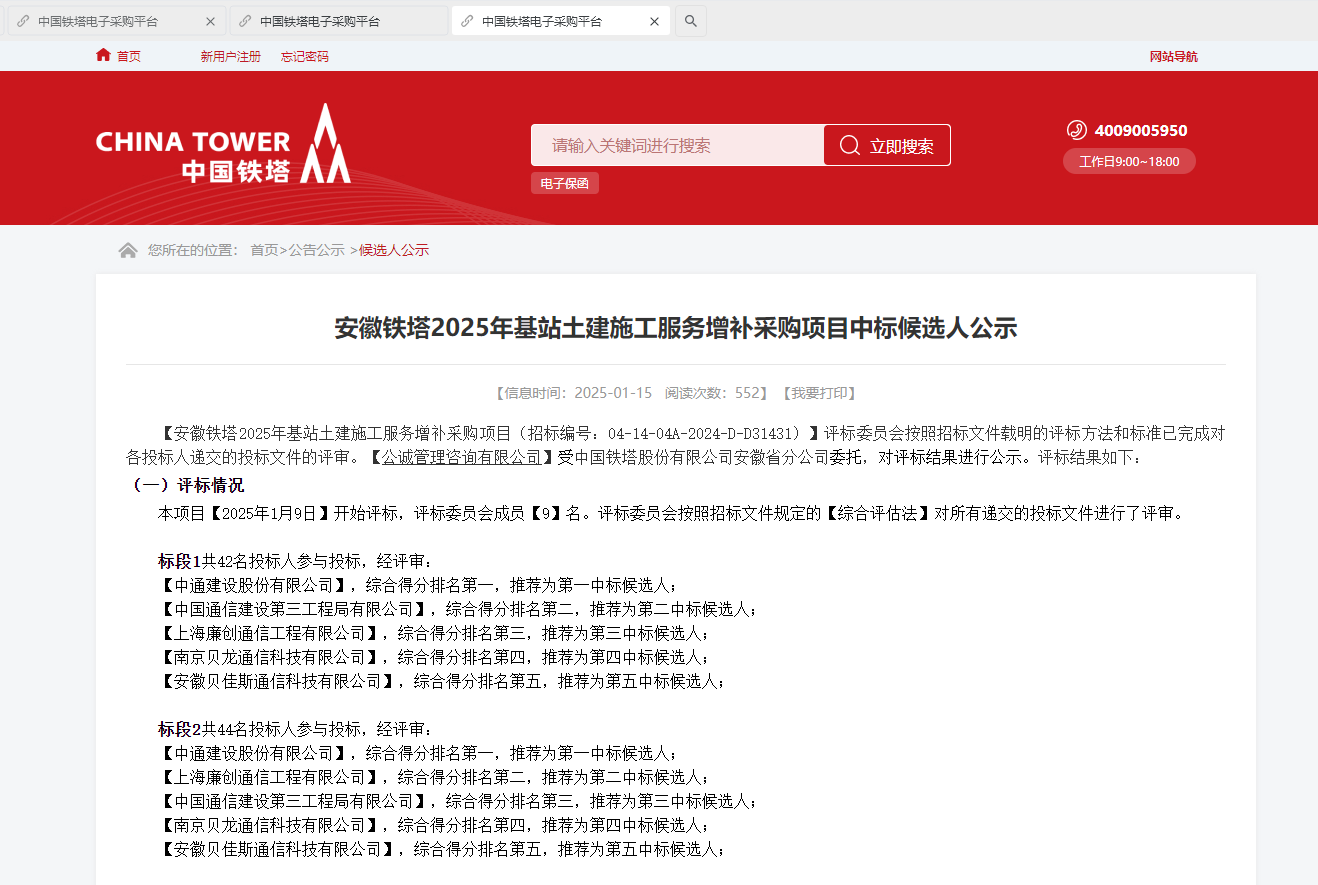Viewport: 1318px width, 885px height.
Task: Open 公告公示 in the breadcrumb
Action: coord(316,250)
